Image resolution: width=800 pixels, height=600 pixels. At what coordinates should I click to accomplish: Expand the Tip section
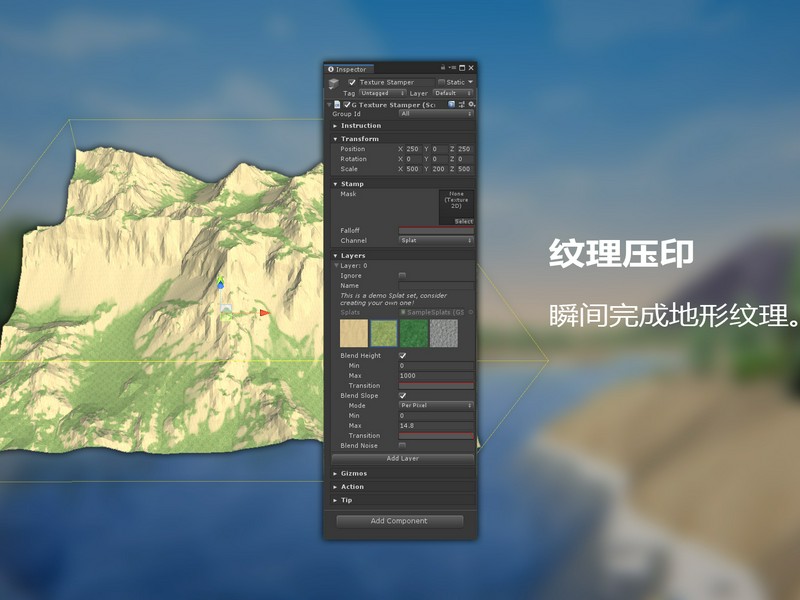[x=403, y=500]
